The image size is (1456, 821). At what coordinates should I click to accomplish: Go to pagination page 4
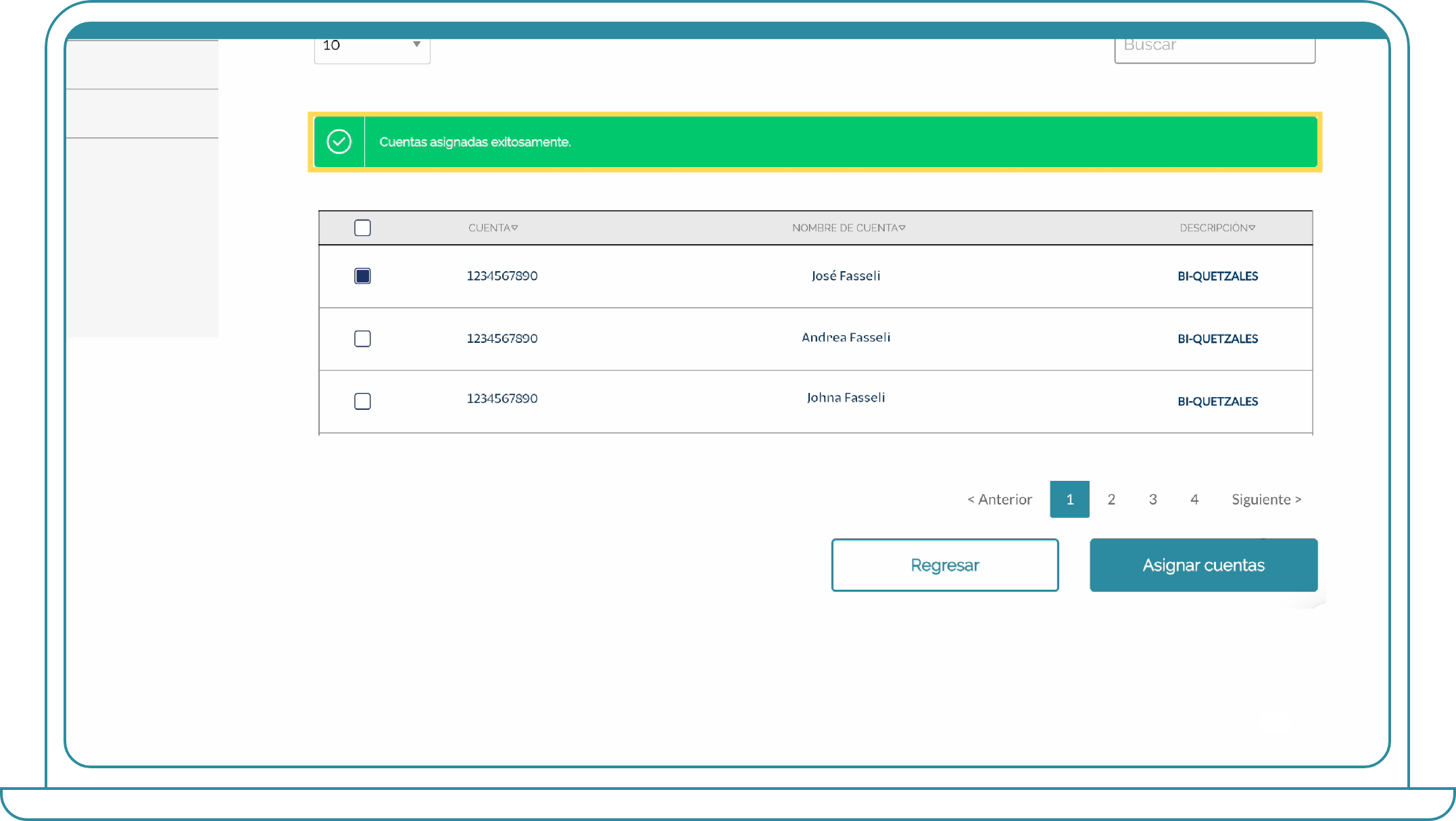(x=1194, y=499)
